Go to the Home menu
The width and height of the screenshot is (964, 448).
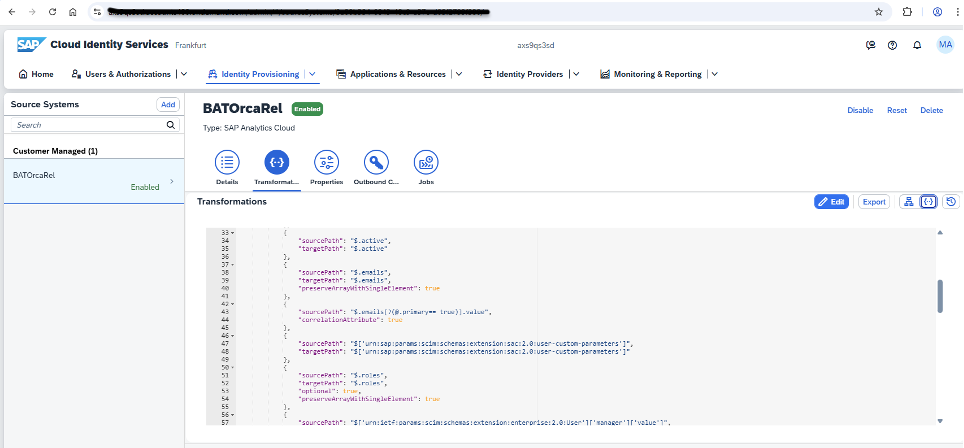(x=36, y=74)
